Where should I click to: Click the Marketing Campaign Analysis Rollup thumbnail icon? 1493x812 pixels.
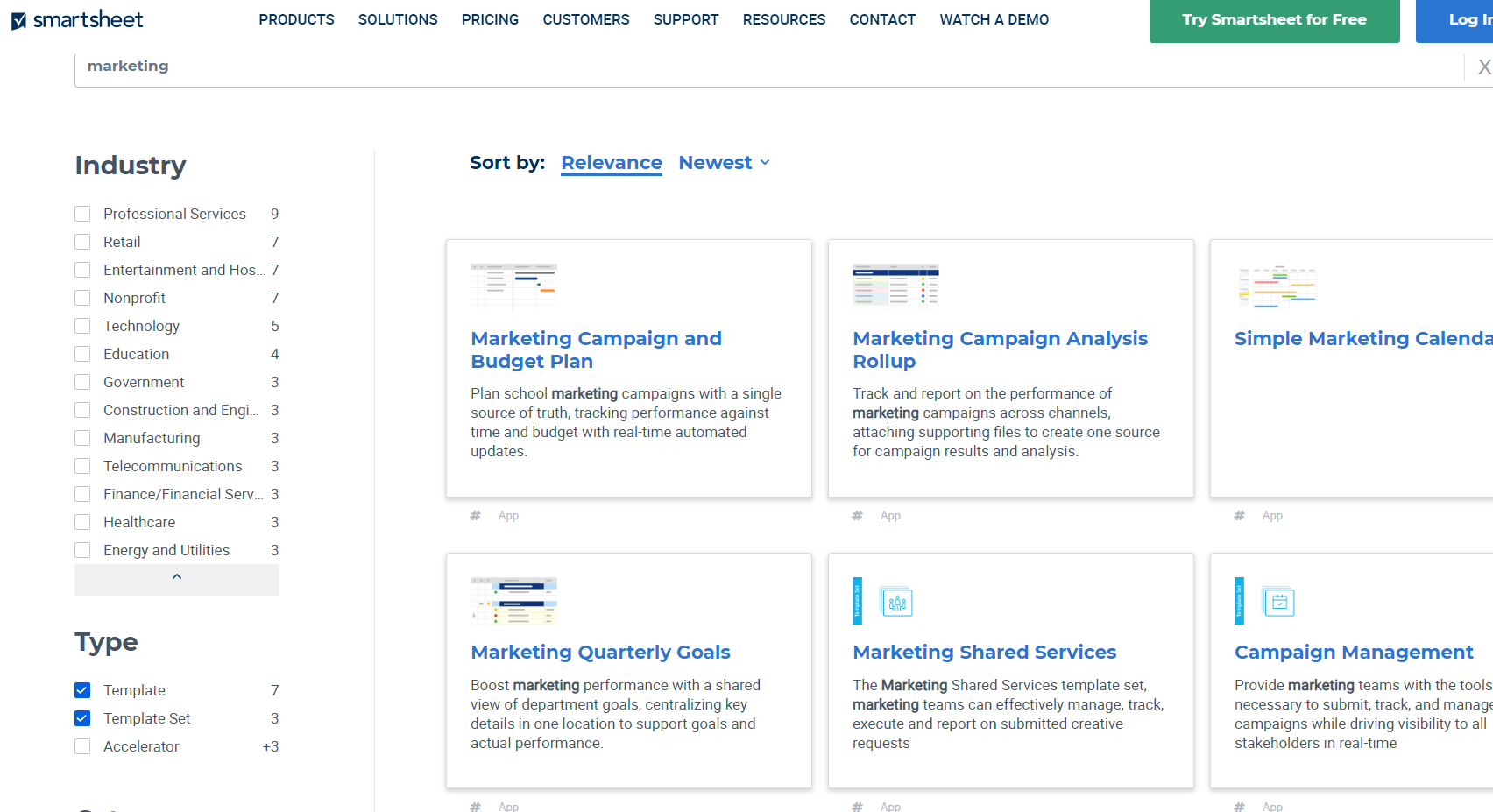(x=895, y=286)
